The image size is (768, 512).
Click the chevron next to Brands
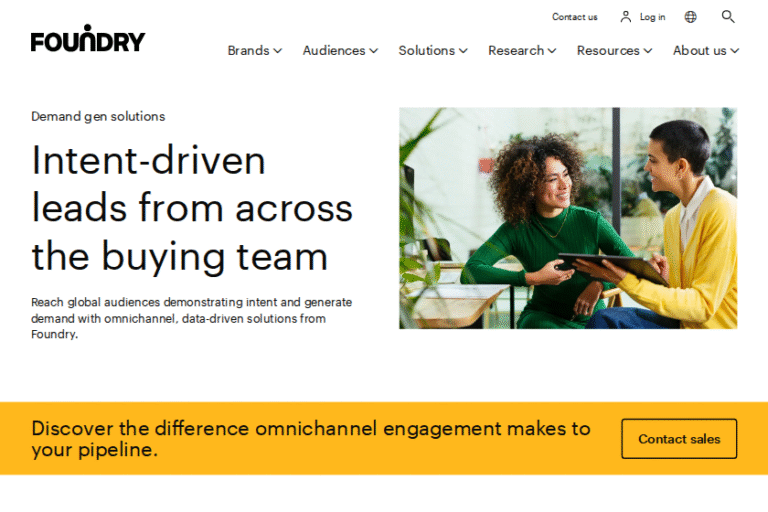coord(278,51)
